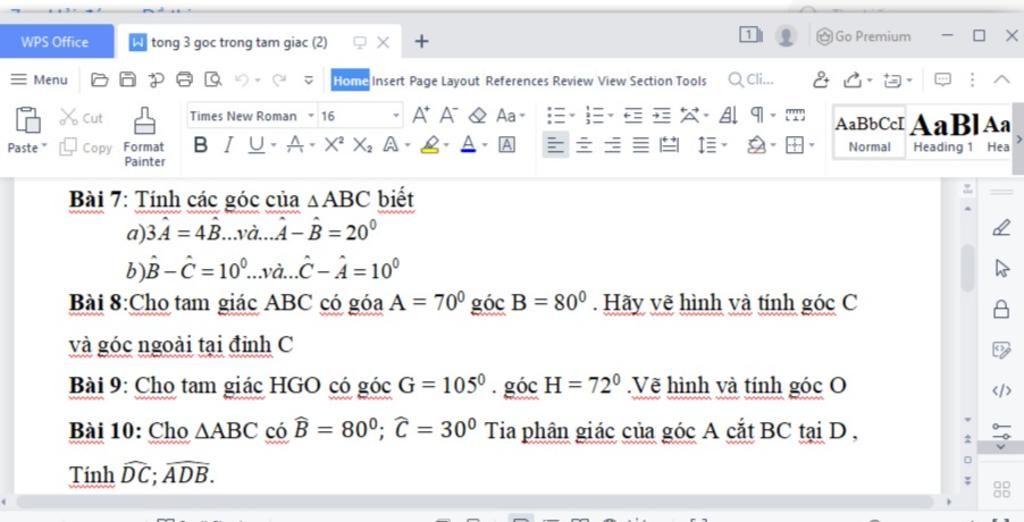Align text right

coord(612,144)
